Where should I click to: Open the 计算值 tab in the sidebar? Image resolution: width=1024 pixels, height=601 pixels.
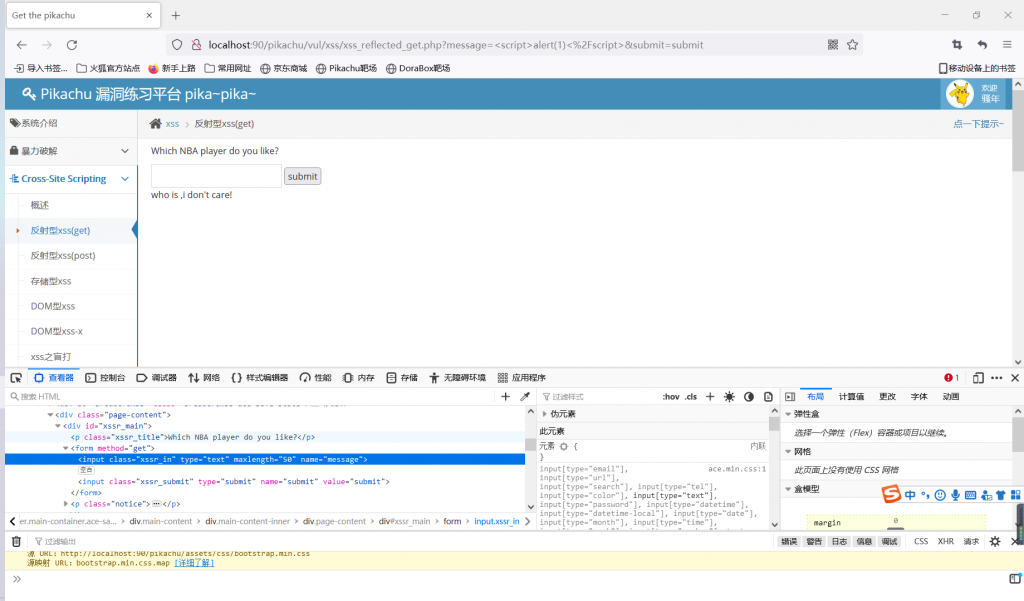tap(853, 397)
